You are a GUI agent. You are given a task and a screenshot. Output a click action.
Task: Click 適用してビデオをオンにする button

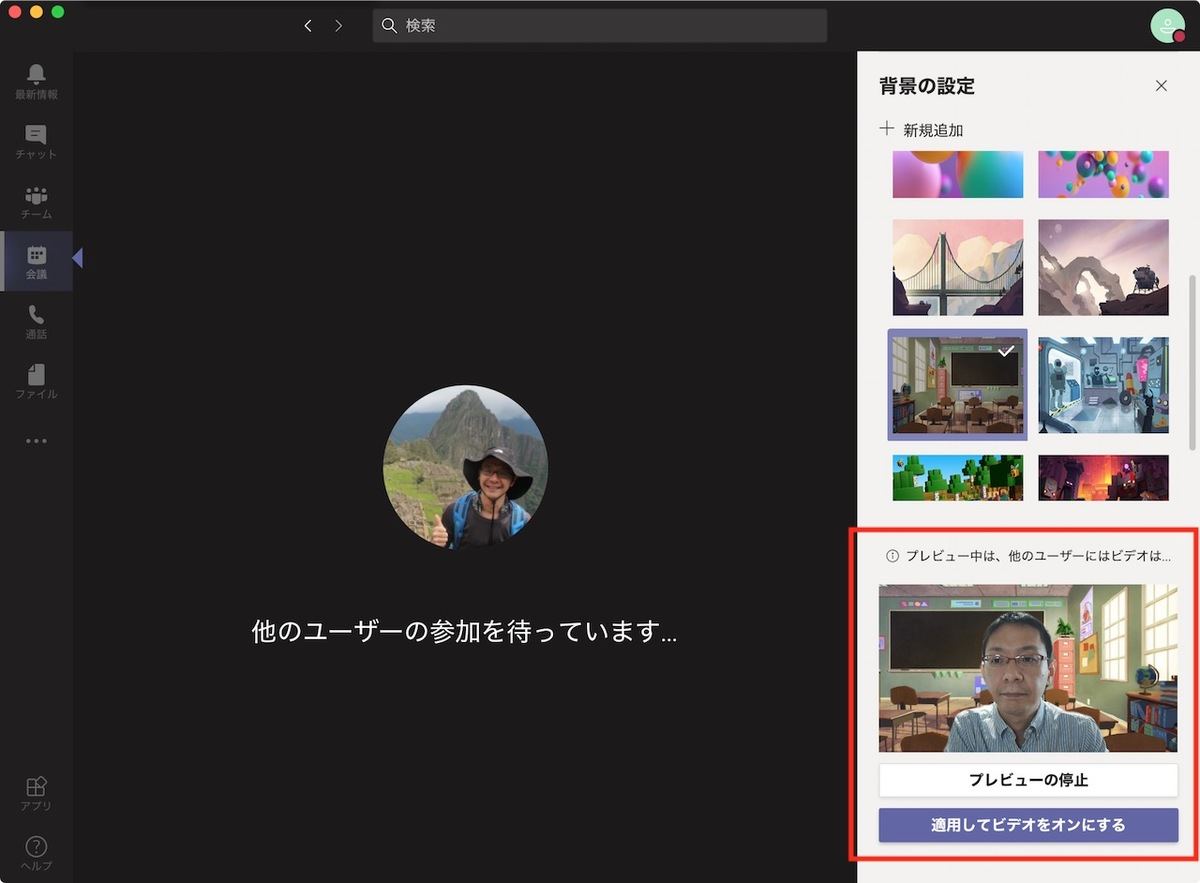(1028, 825)
